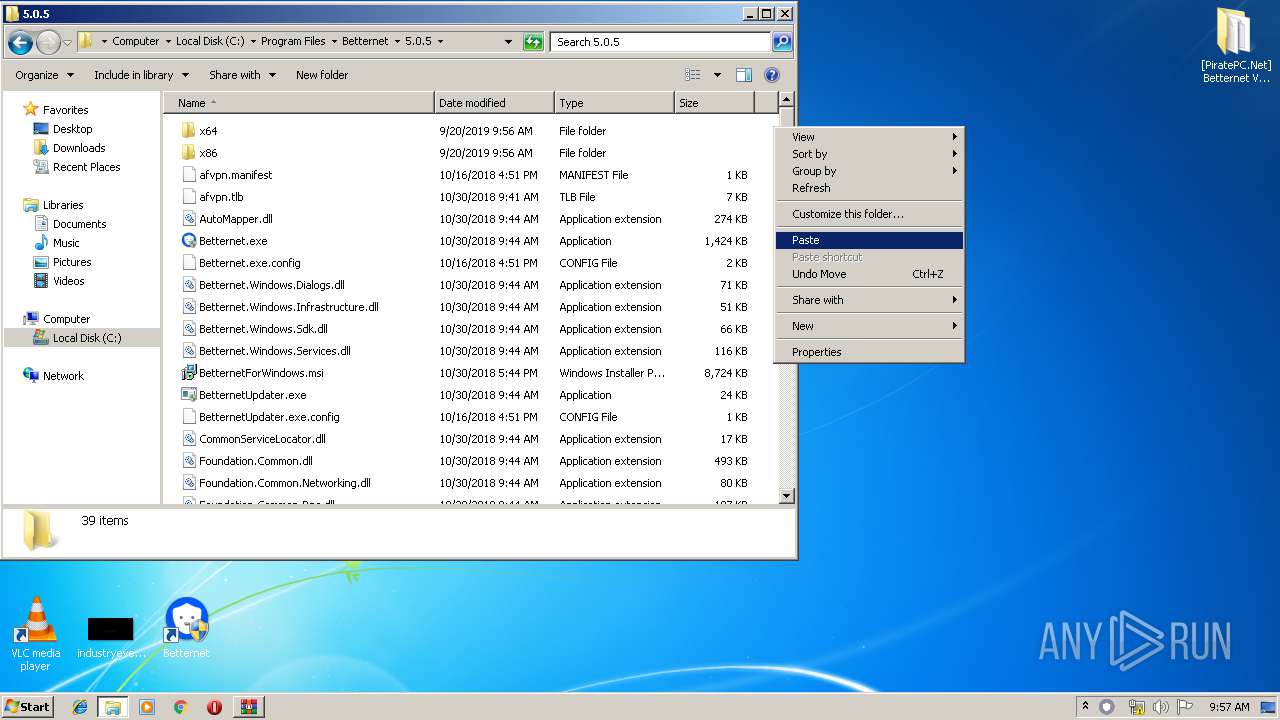
Task: Select Local Disk (C:) in tree
Action: click(87, 338)
